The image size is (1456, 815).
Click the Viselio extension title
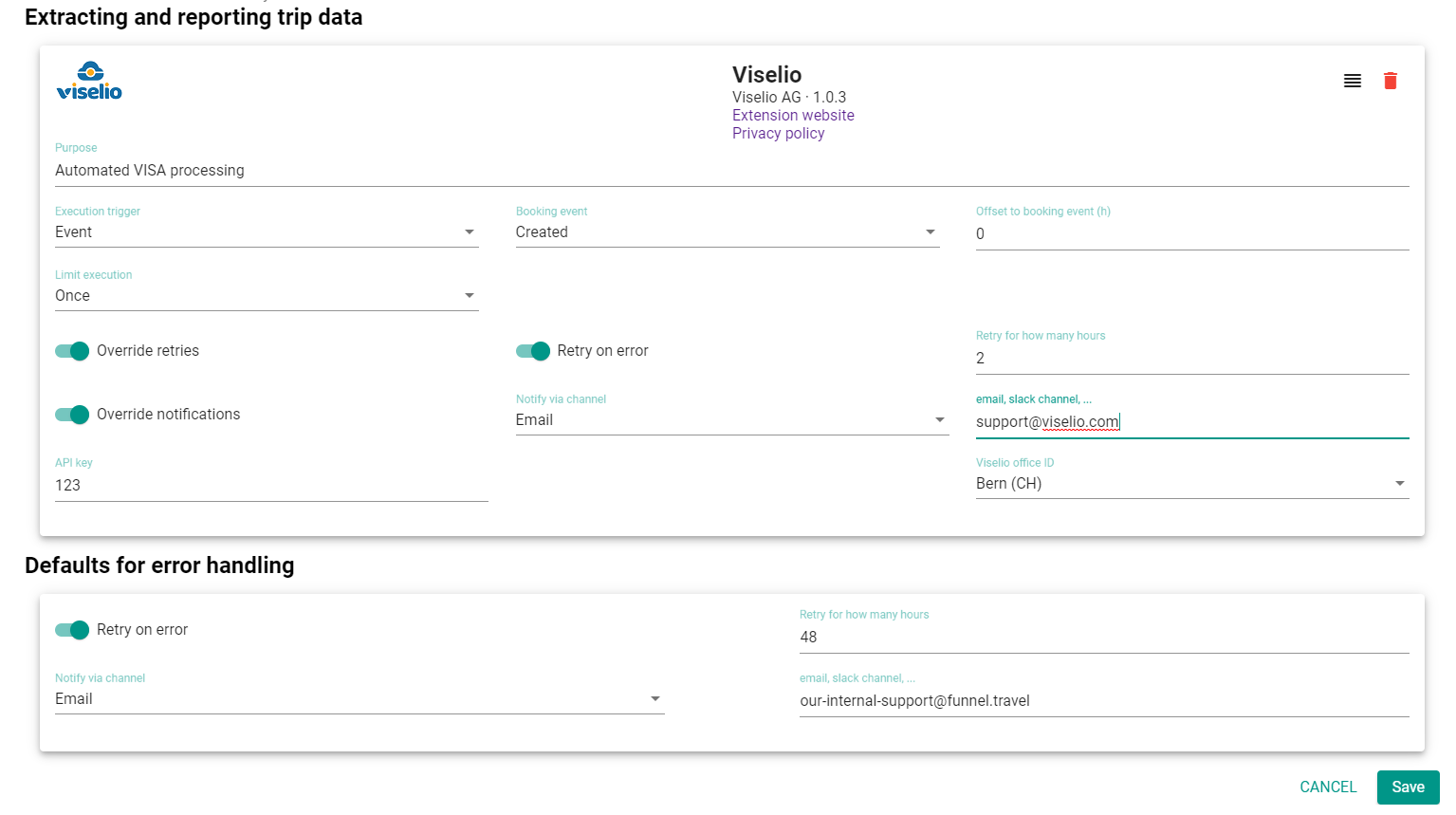coord(766,75)
